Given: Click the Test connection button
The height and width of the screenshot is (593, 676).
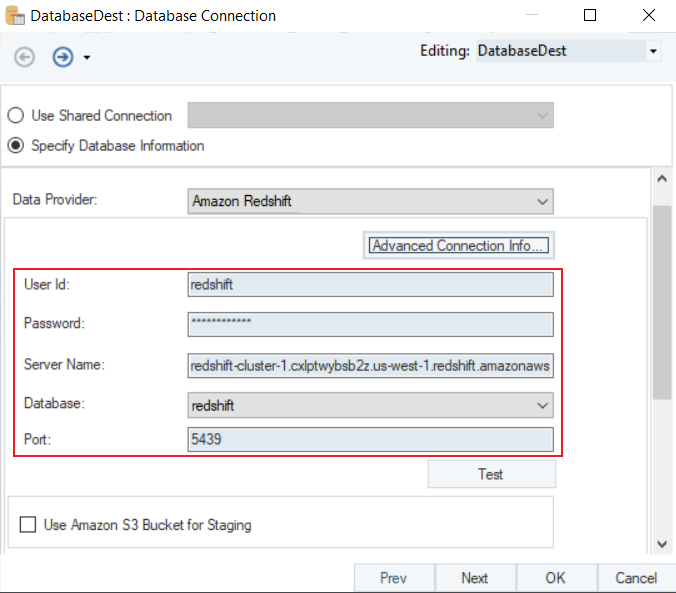Looking at the screenshot, I should pyautogui.click(x=491, y=474).
